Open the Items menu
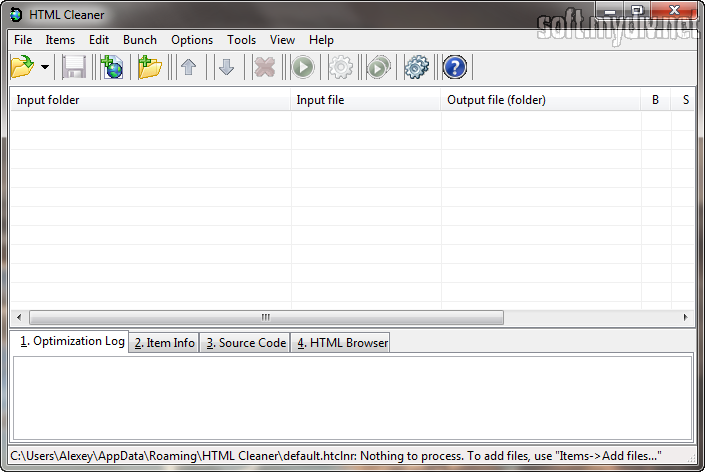Image resolution: width=705 pixels, height=472 pixels. click(x=60, y=40)
